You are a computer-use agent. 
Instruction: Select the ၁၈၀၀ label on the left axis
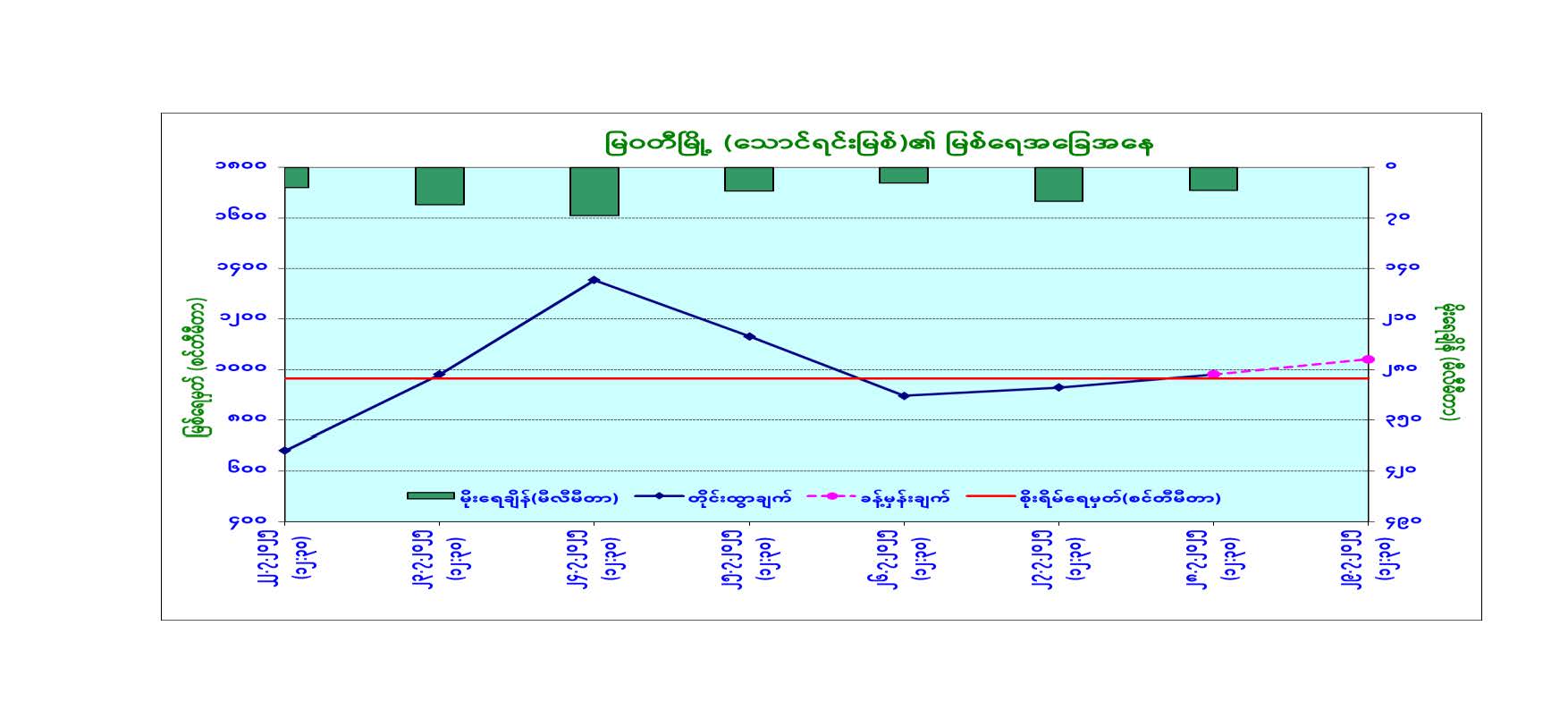coord(241,165)
